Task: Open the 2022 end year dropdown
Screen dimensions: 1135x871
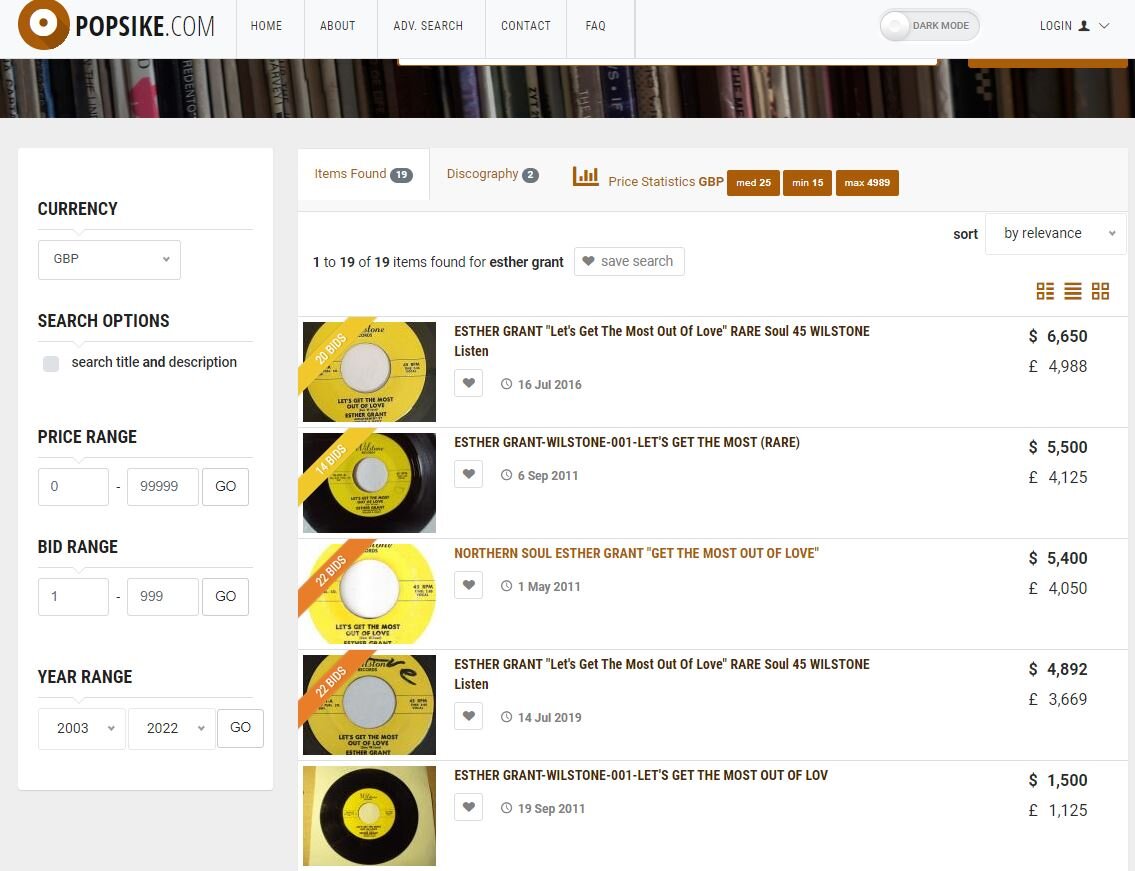Action: coord(172,728)
